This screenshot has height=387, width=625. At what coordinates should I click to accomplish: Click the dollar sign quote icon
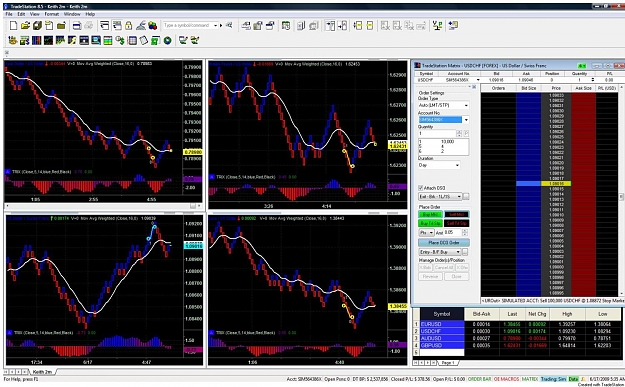tap(120, 40)
